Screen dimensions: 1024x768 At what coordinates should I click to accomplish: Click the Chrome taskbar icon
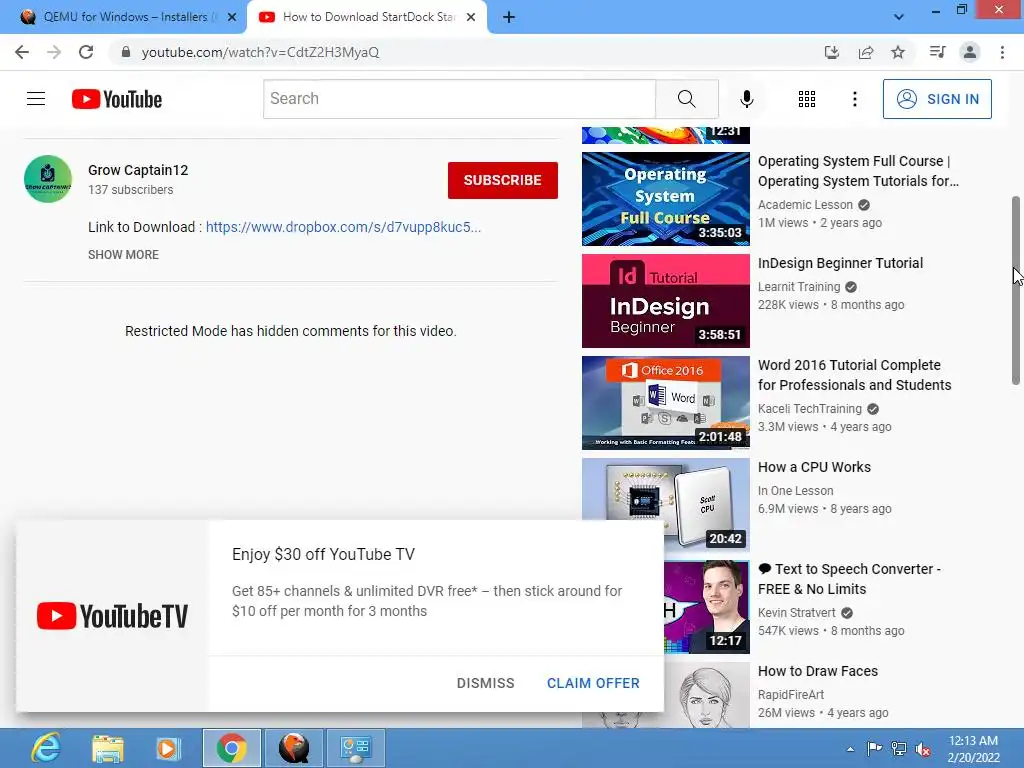[x=231, y=748]
